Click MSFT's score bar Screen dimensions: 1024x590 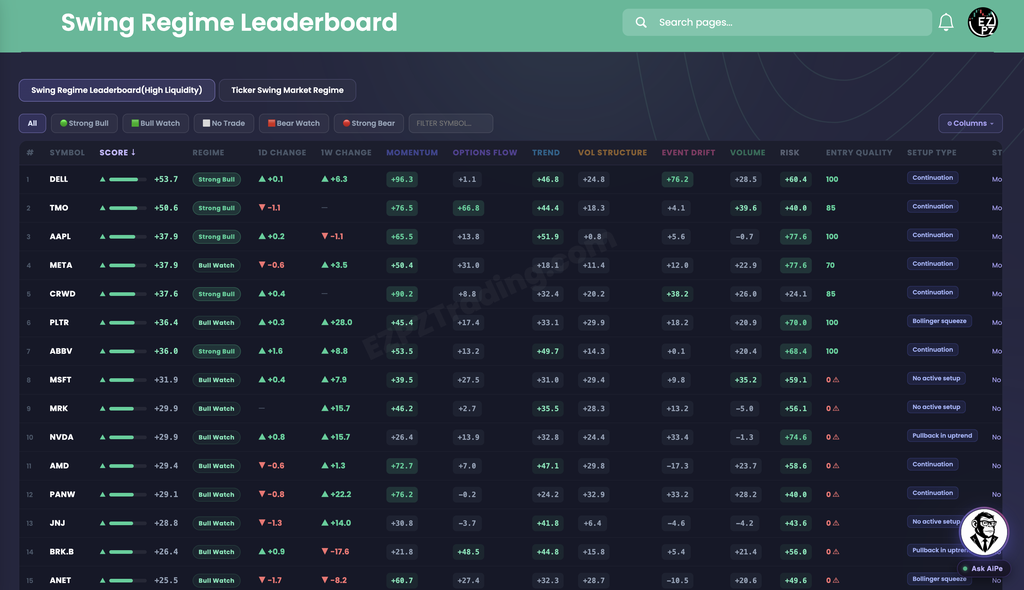click(127, 380)
